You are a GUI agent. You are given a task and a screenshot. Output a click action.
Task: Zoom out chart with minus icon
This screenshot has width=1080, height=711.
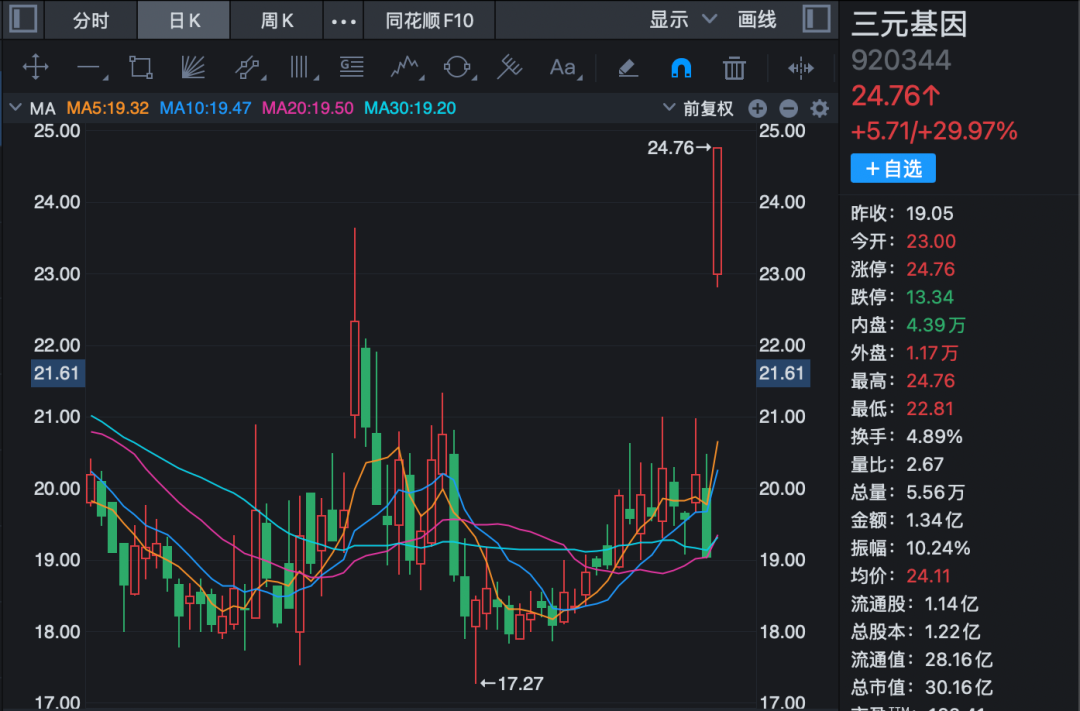click(x=789, y=108)
